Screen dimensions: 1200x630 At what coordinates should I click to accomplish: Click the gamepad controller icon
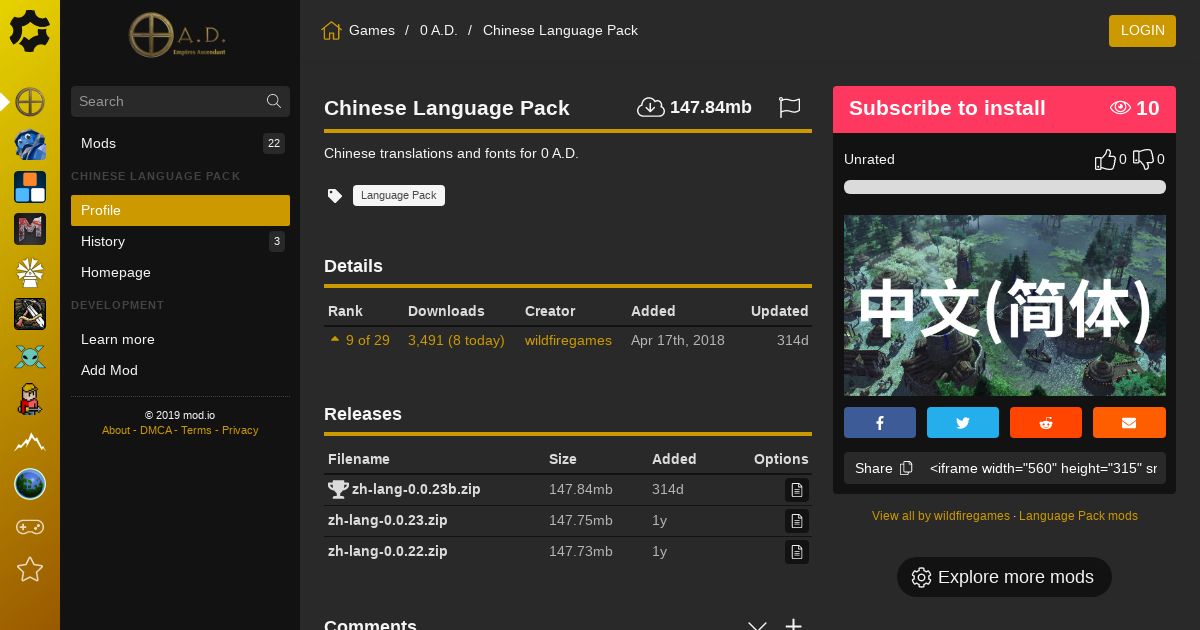pos(30,527)
